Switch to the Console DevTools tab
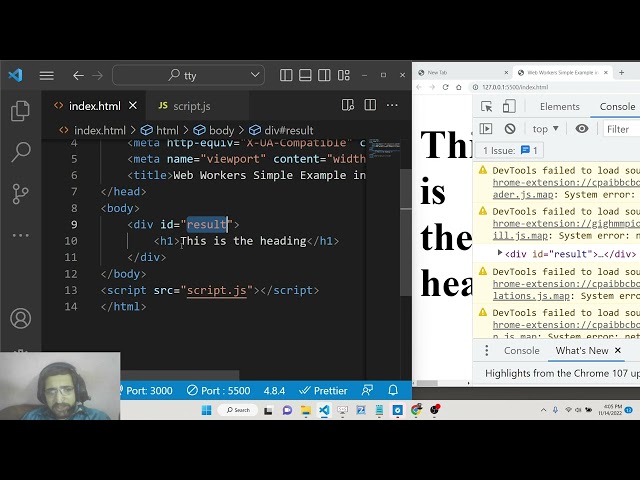Screen dimensions: 640x480 point(617,107)
